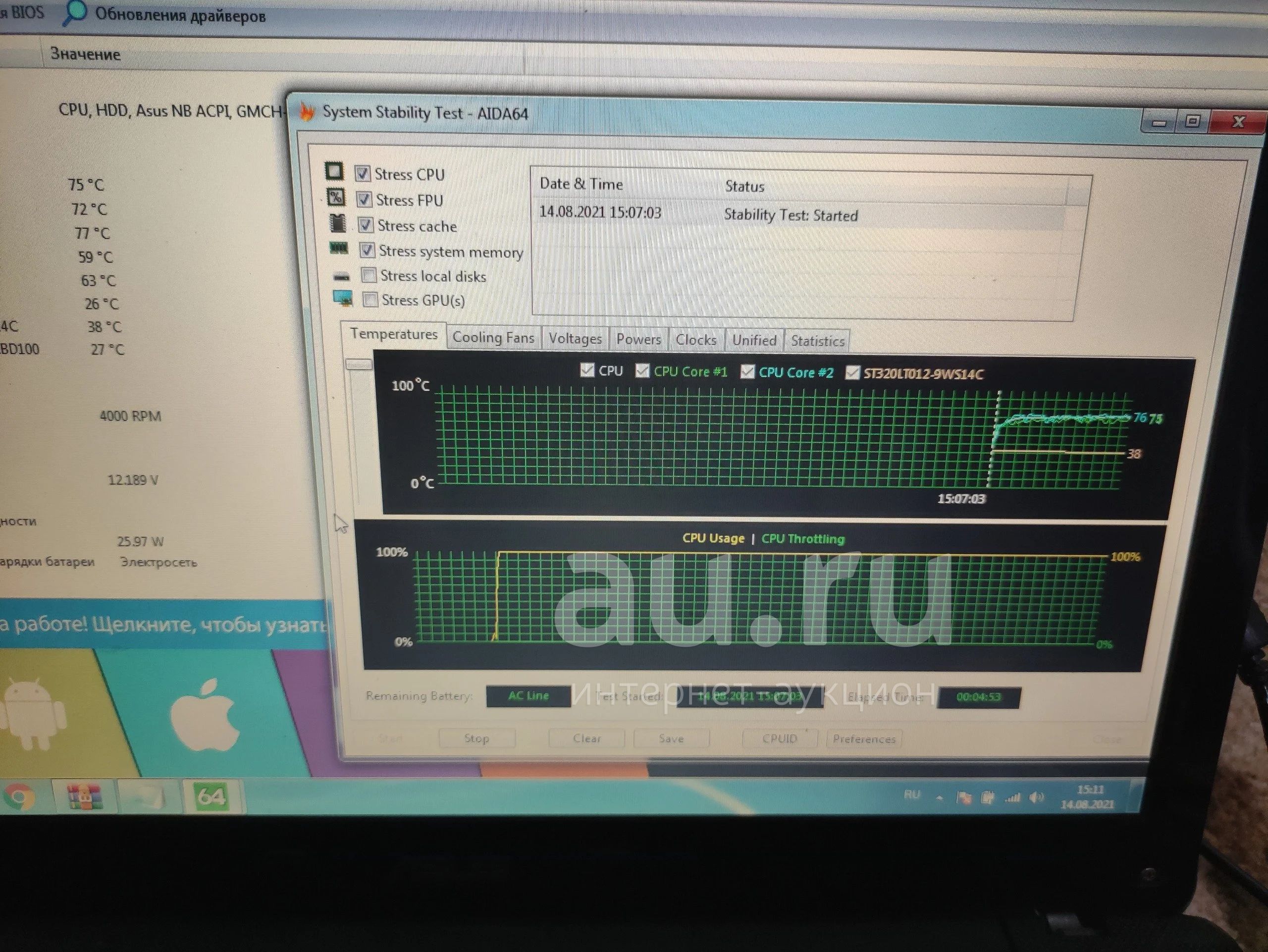Click the 25.97 W power value
Screen dimensions: 1268x952
point(141,541)
